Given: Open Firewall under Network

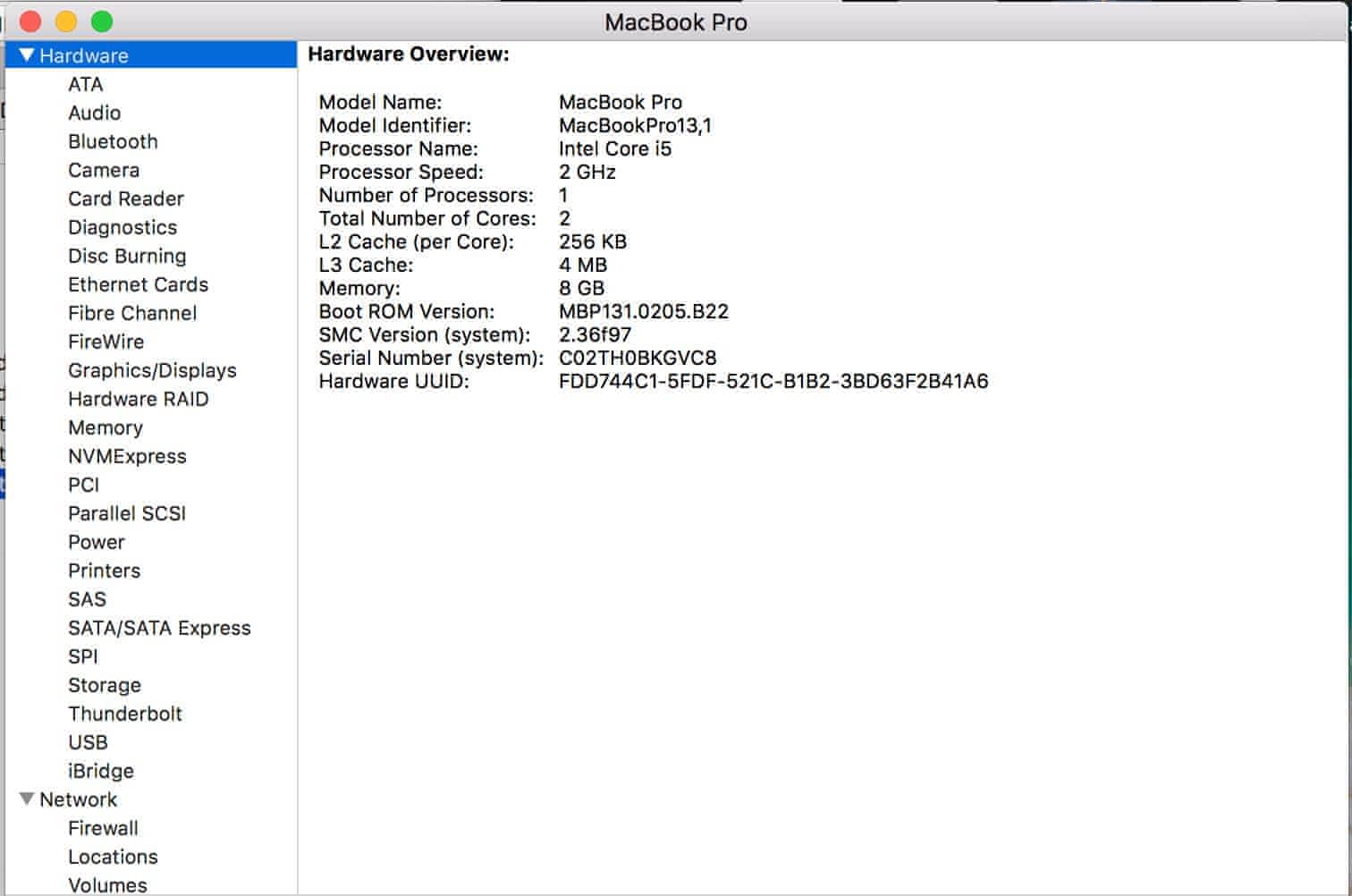Looking at the screenshot, I should 103,828.
